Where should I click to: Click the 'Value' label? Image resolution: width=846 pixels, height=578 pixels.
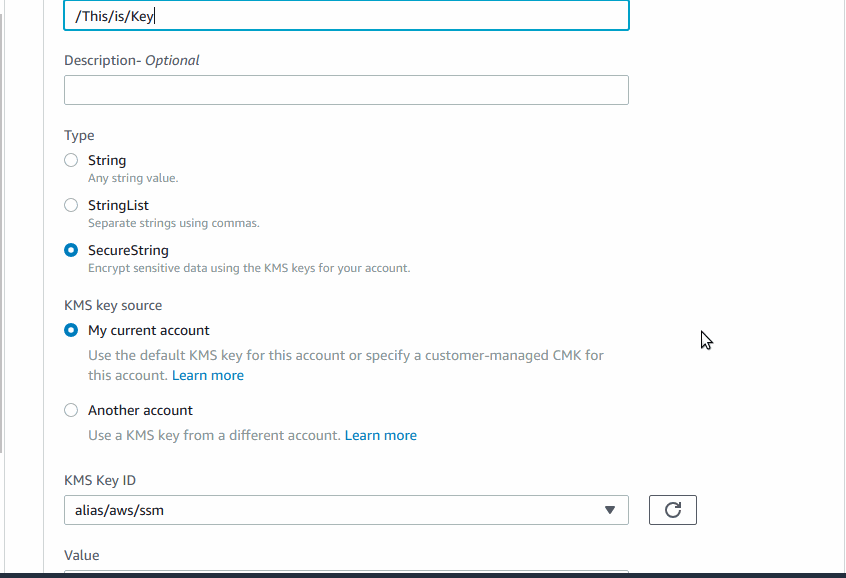tap(81, 555)
